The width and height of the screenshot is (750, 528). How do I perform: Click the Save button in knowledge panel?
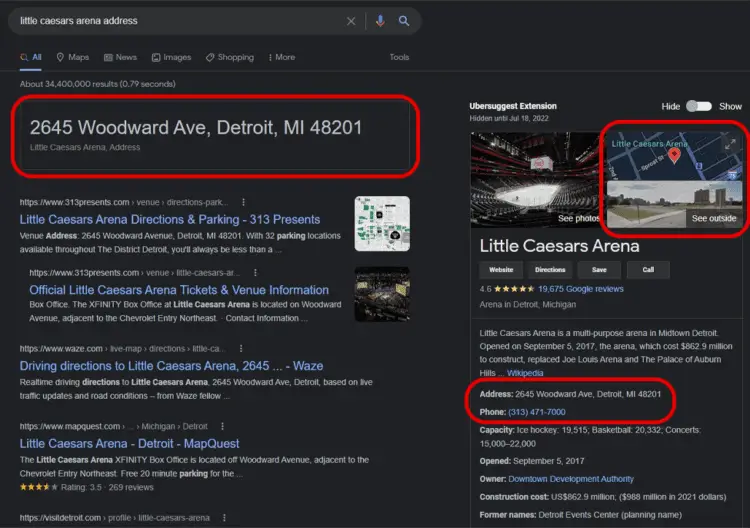pos(599,270)
